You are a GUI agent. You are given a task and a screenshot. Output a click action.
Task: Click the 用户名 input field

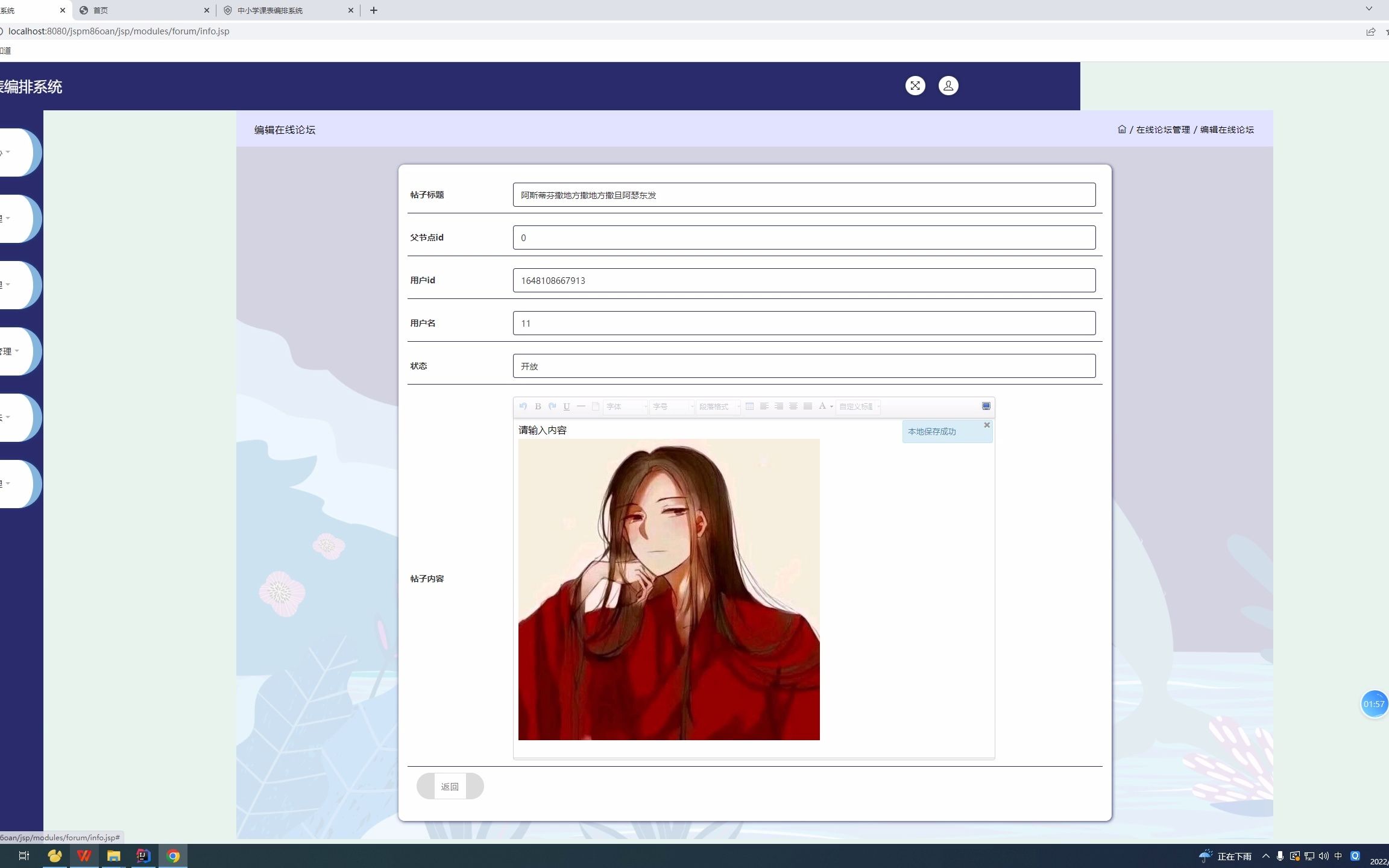tap(804, 323)
